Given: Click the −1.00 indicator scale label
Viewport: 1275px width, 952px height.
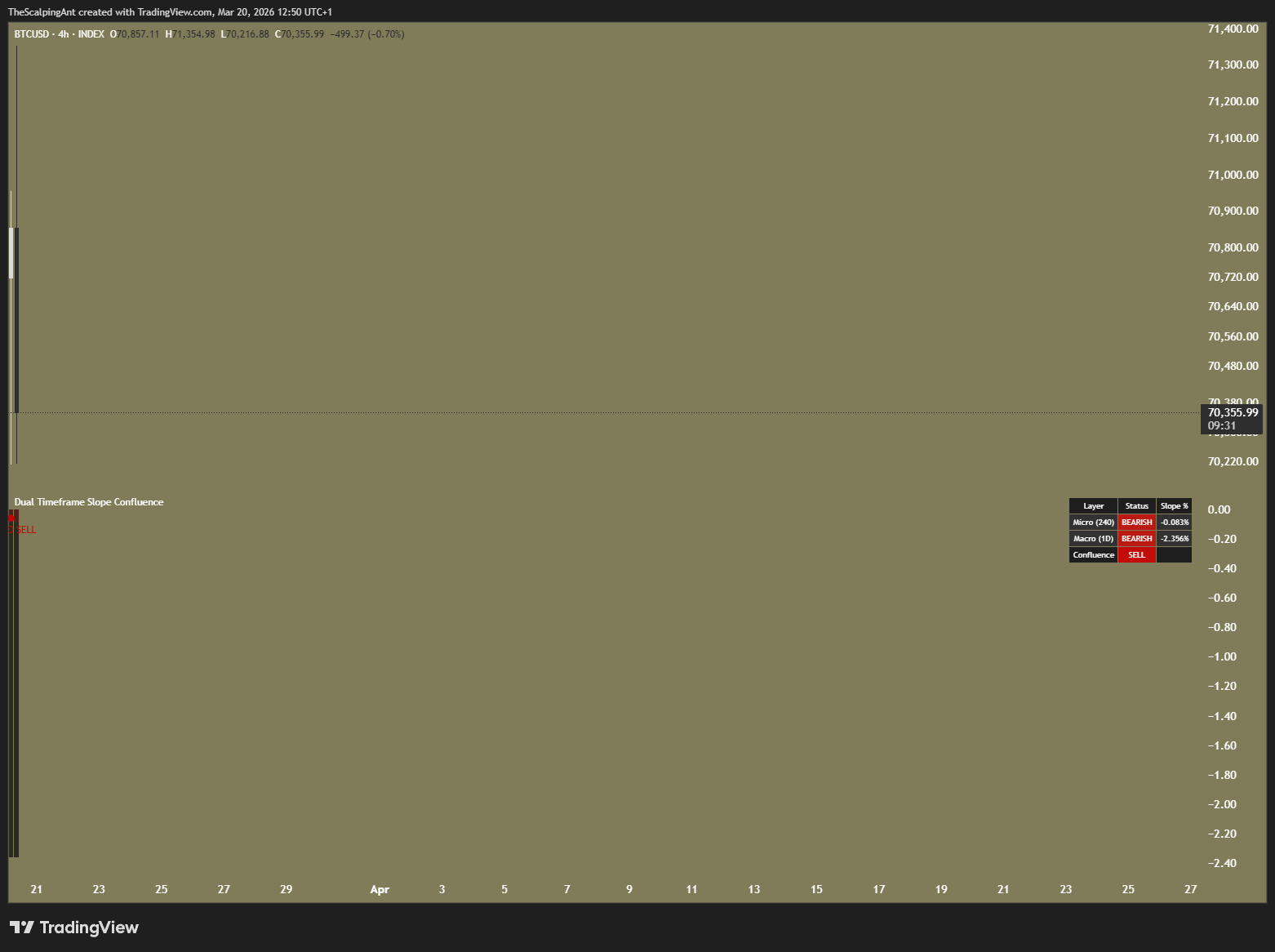Looking at the screenshot, I should click(x=1222, y=656).
